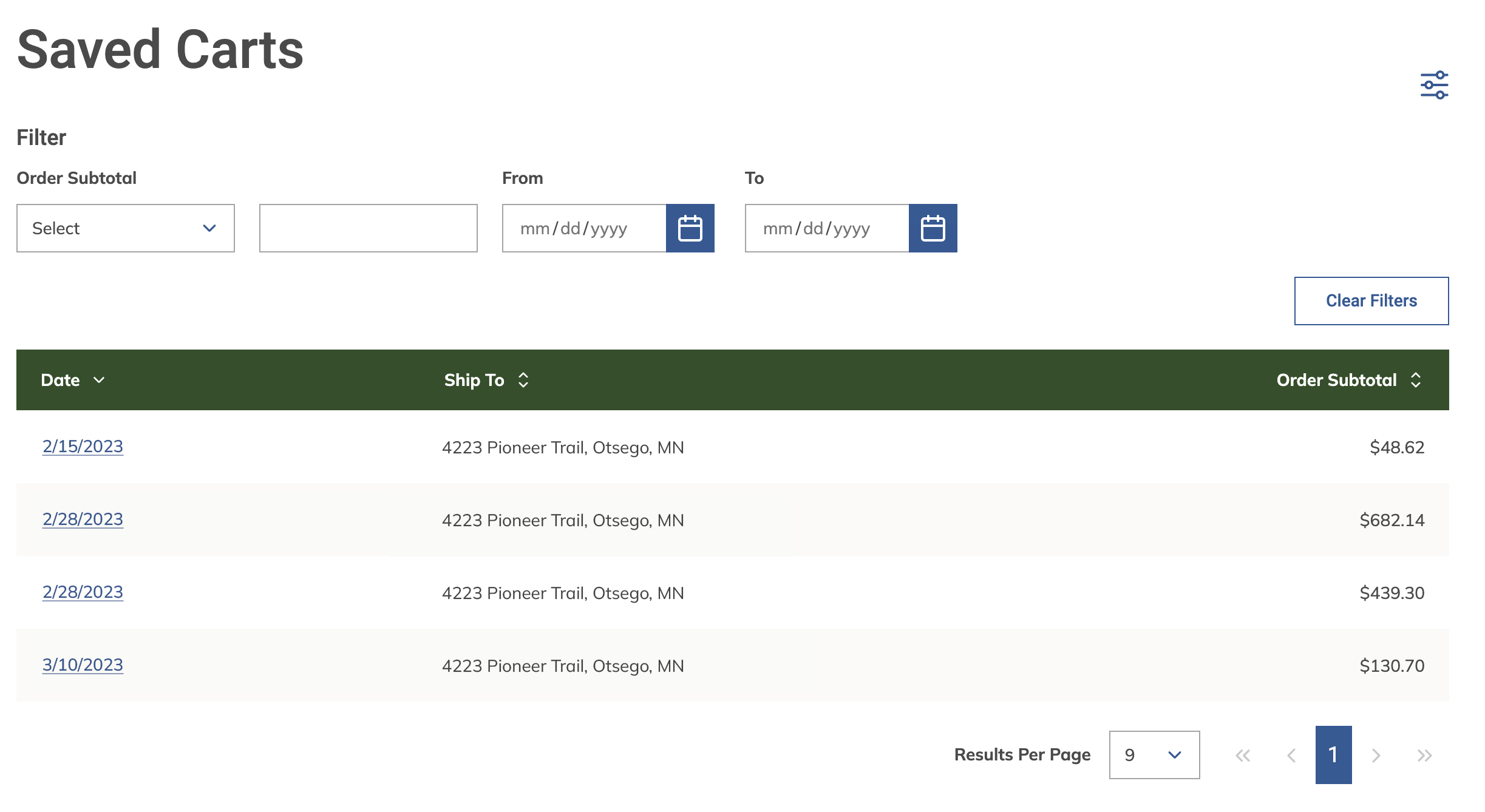This screenshot has width=1485, height=812.
Task: Open the first 2/28/2023 saved cart
Action: [x=83, y=519]
